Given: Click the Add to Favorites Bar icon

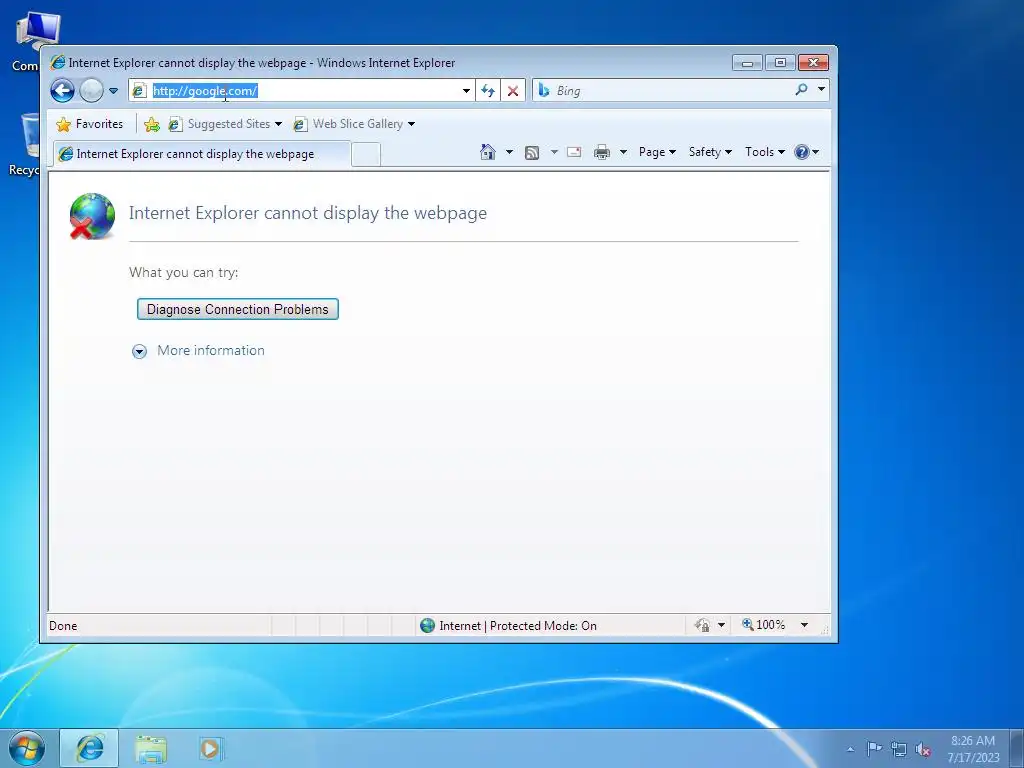Looking at the screenshot, I should pyautogui.click(x=152, y=124).
